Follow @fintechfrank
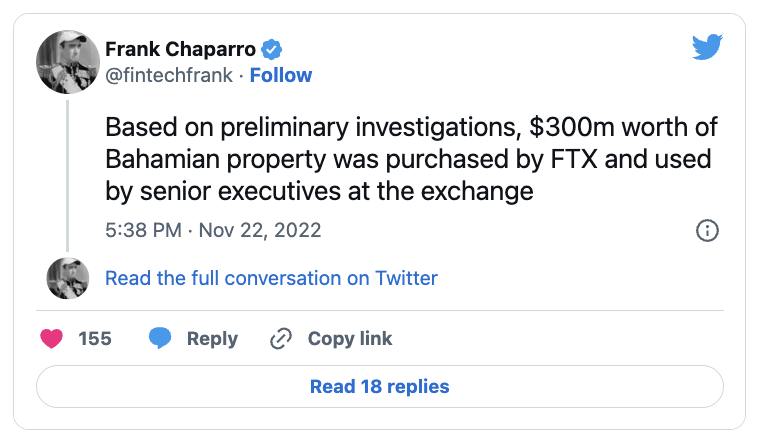Image resolution: width=758 pixels, height=446 pixels. point(281,75)
